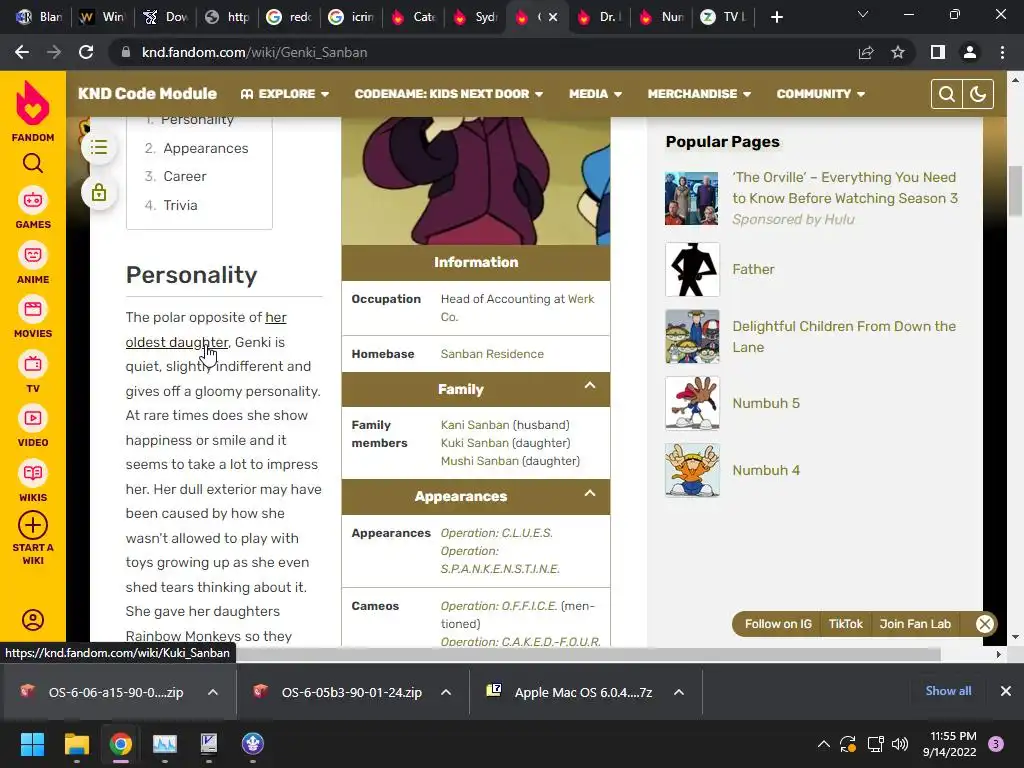Share this page via address bar icon
The image size is (1024, 768).
[866, 52]
